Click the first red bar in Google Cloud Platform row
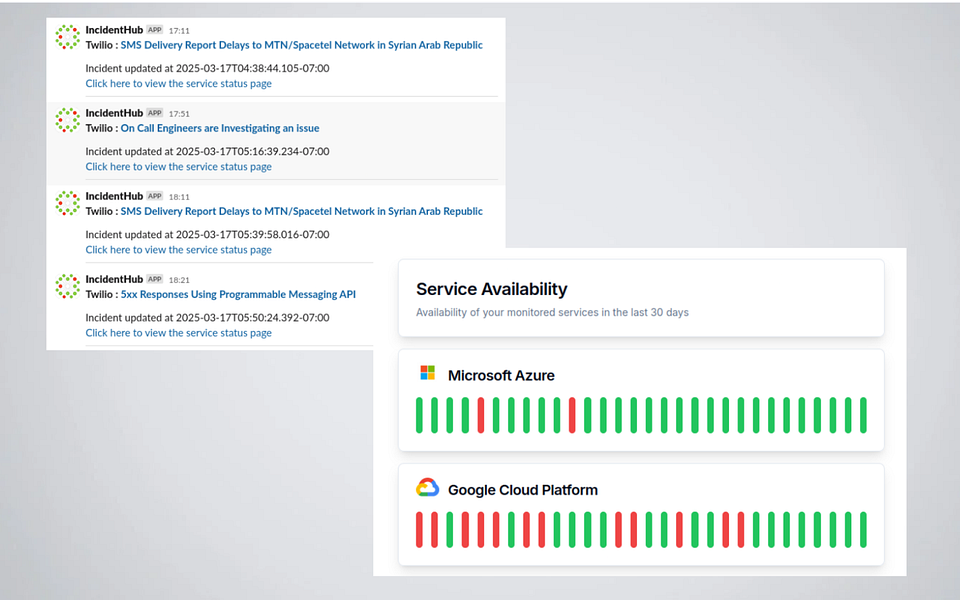Screen dimensions: 960x600 (x=419, y=530)
